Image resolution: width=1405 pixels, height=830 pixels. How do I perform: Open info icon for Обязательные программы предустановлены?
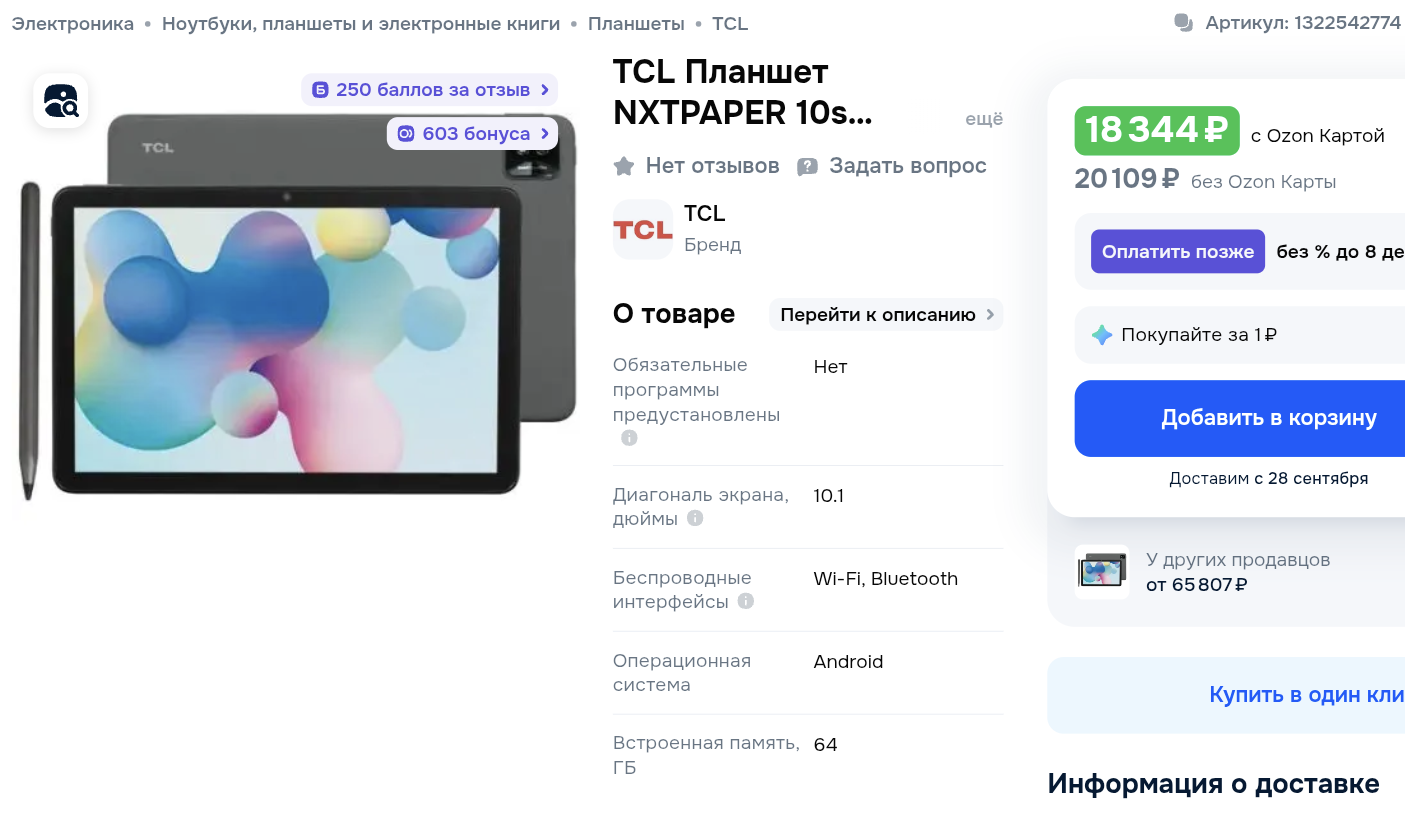click(x=629, y=438)
